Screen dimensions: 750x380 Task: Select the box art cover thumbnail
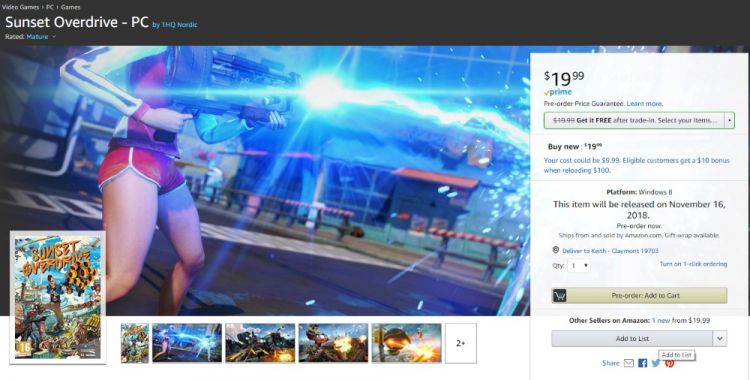pos(135,343)
